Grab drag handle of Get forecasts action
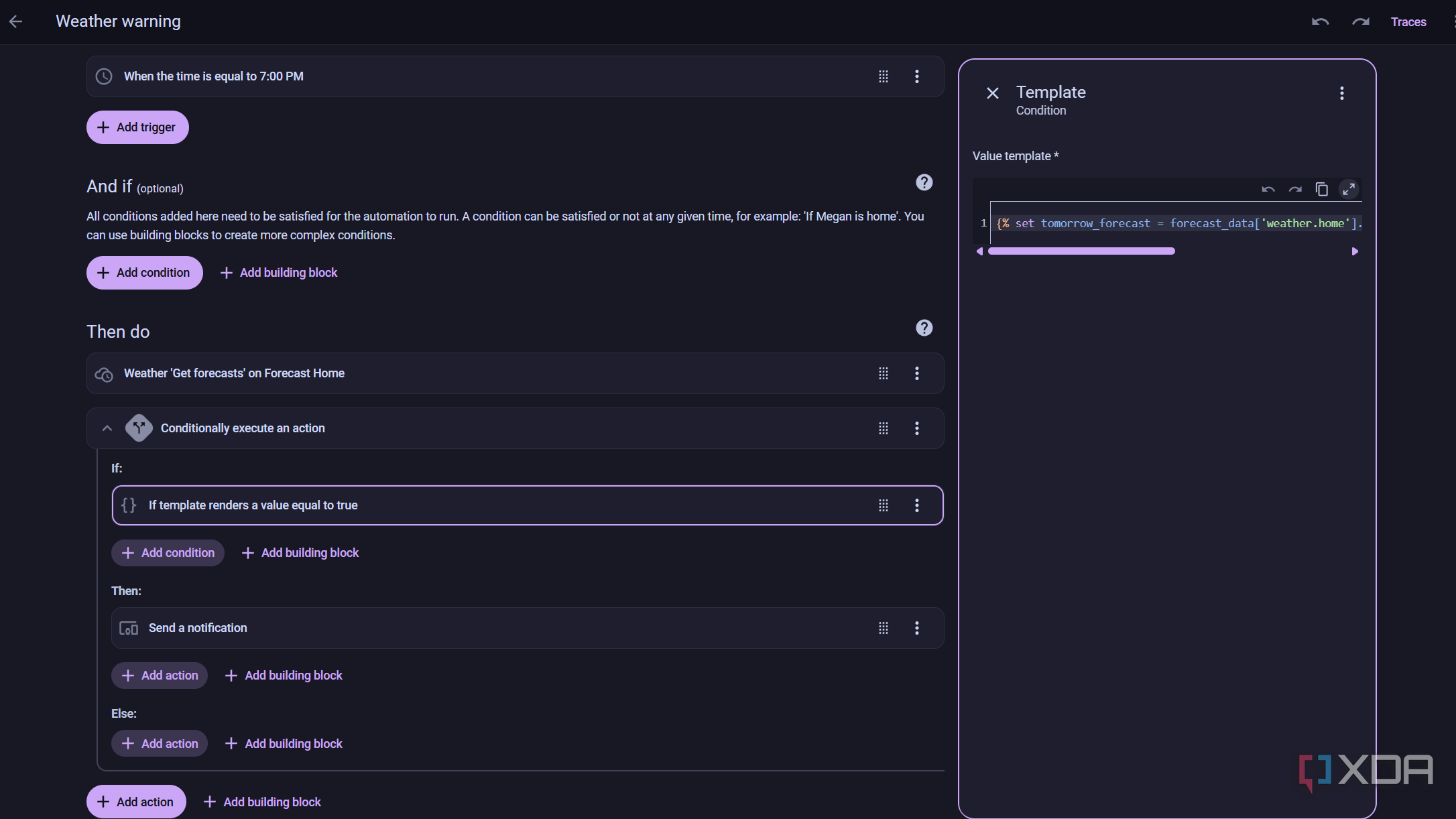 884,373
